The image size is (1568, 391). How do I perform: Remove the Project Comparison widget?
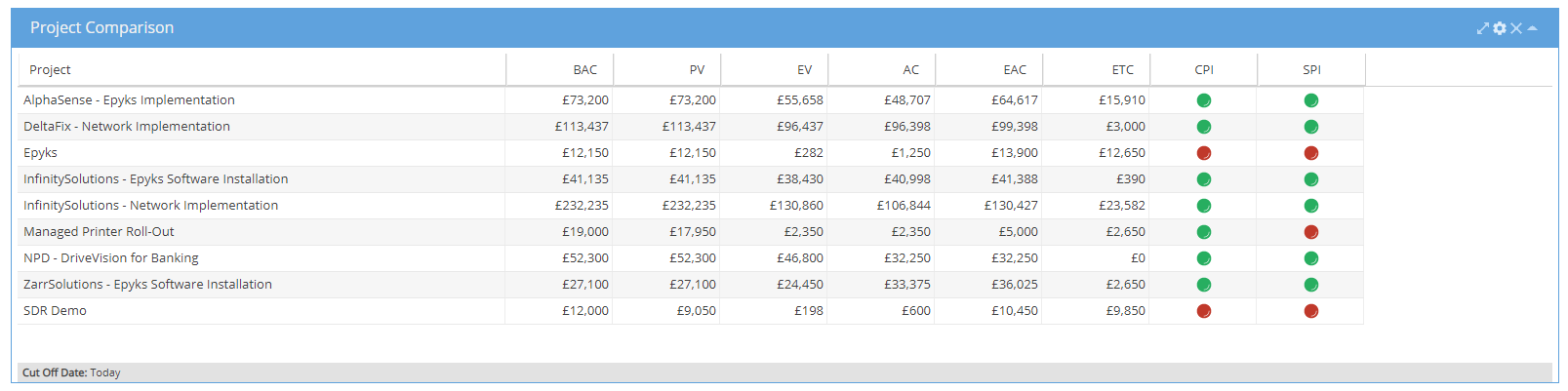[1516, 28]
